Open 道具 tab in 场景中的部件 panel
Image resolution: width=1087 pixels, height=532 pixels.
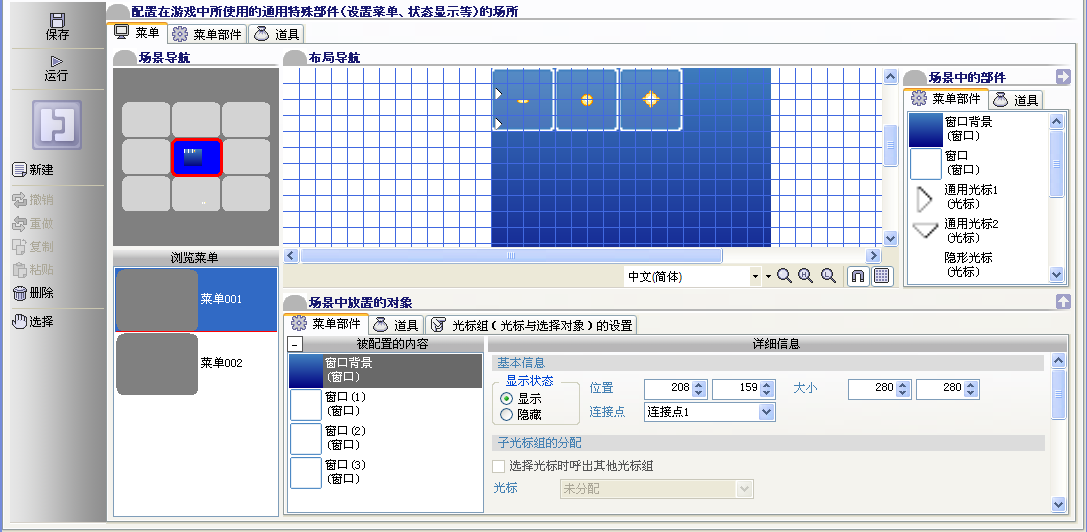coord(1016,100)
